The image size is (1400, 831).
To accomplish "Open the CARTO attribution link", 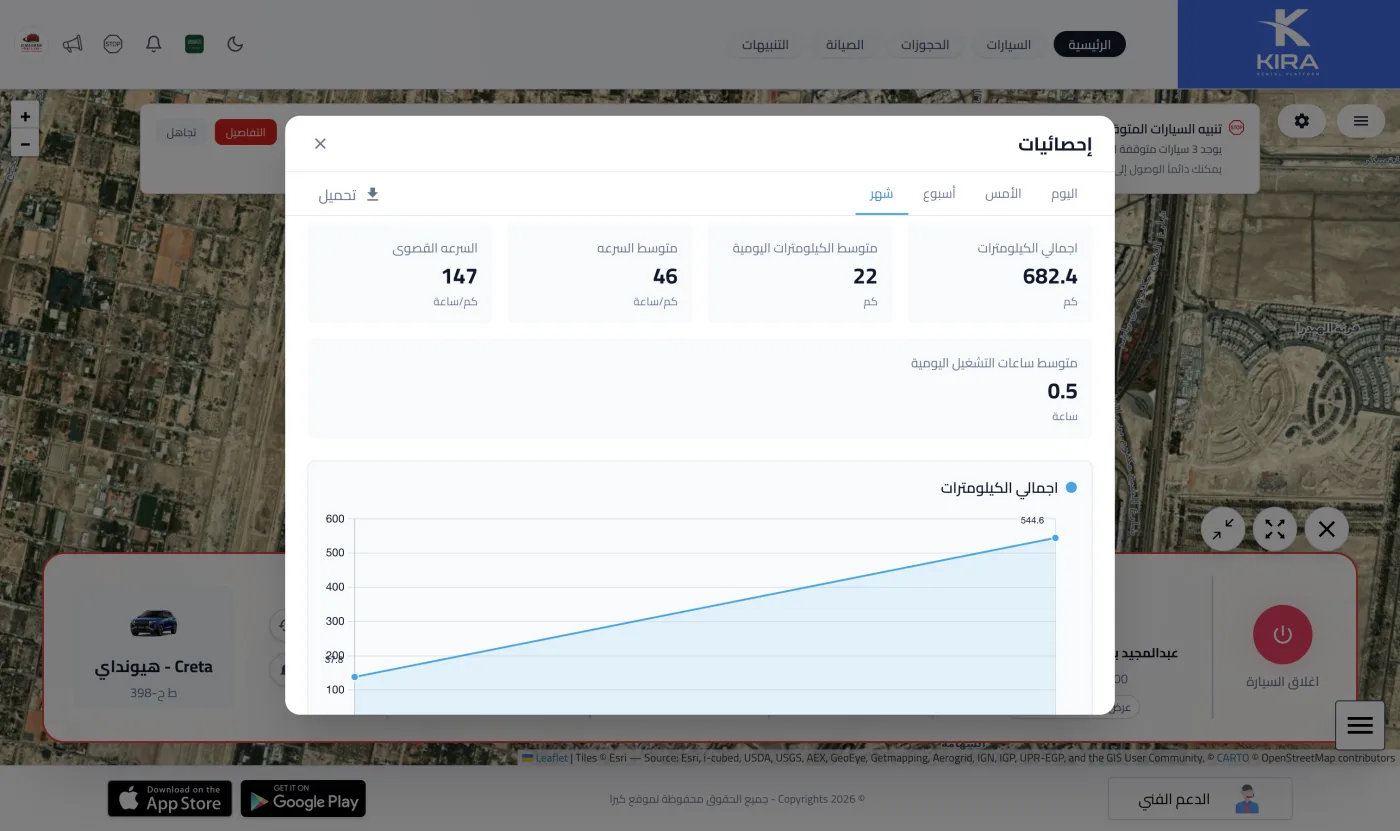I will 1232,758.
